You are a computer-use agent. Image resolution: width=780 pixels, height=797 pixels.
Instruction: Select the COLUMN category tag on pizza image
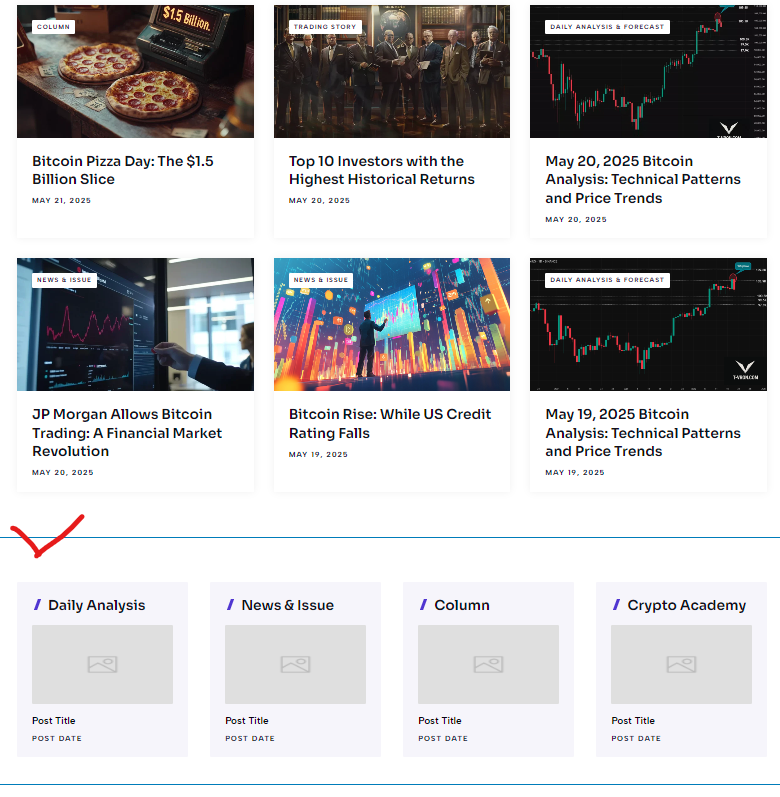click(x=53, y=27)
